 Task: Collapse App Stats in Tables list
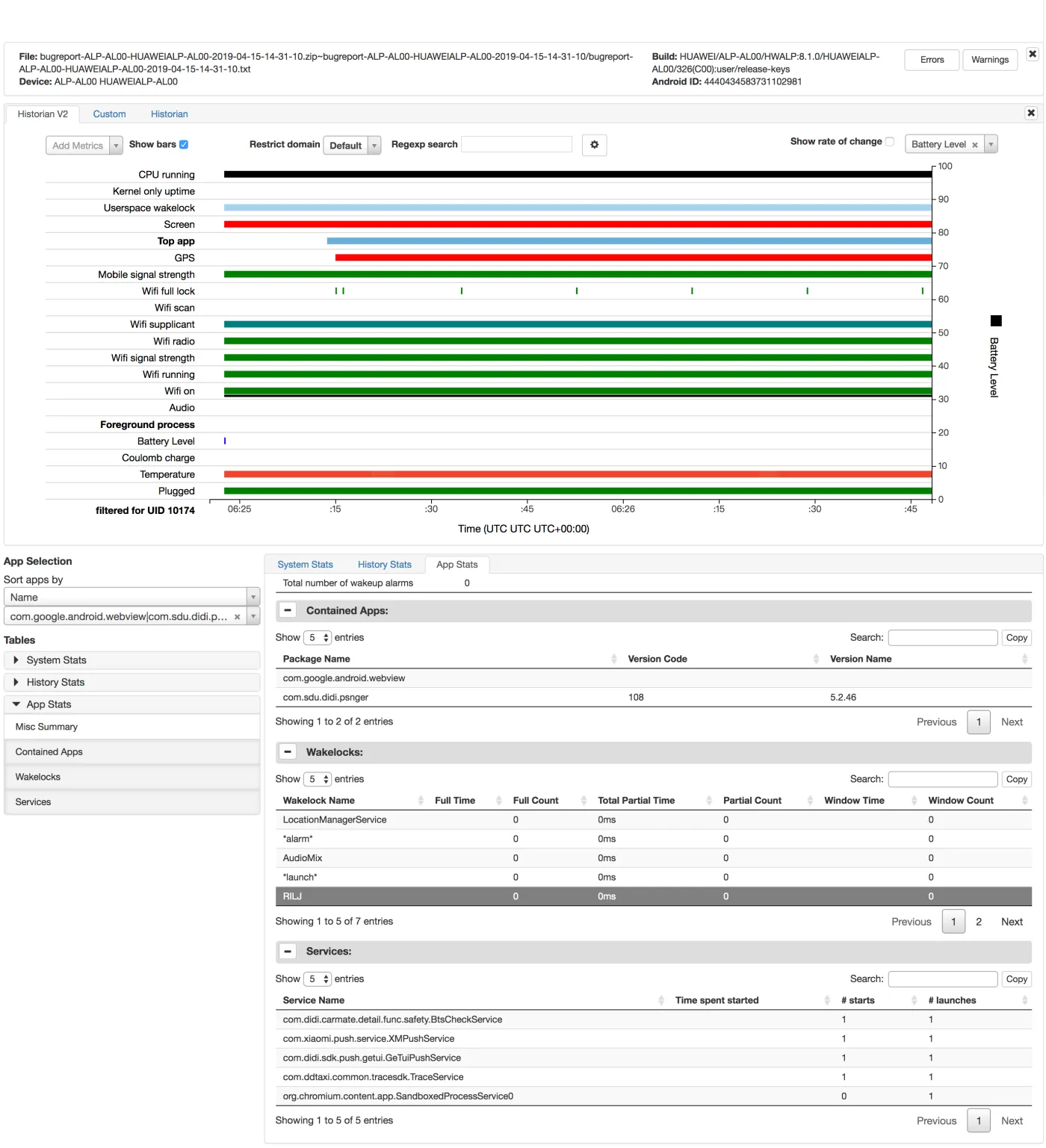tap(131, 704)
